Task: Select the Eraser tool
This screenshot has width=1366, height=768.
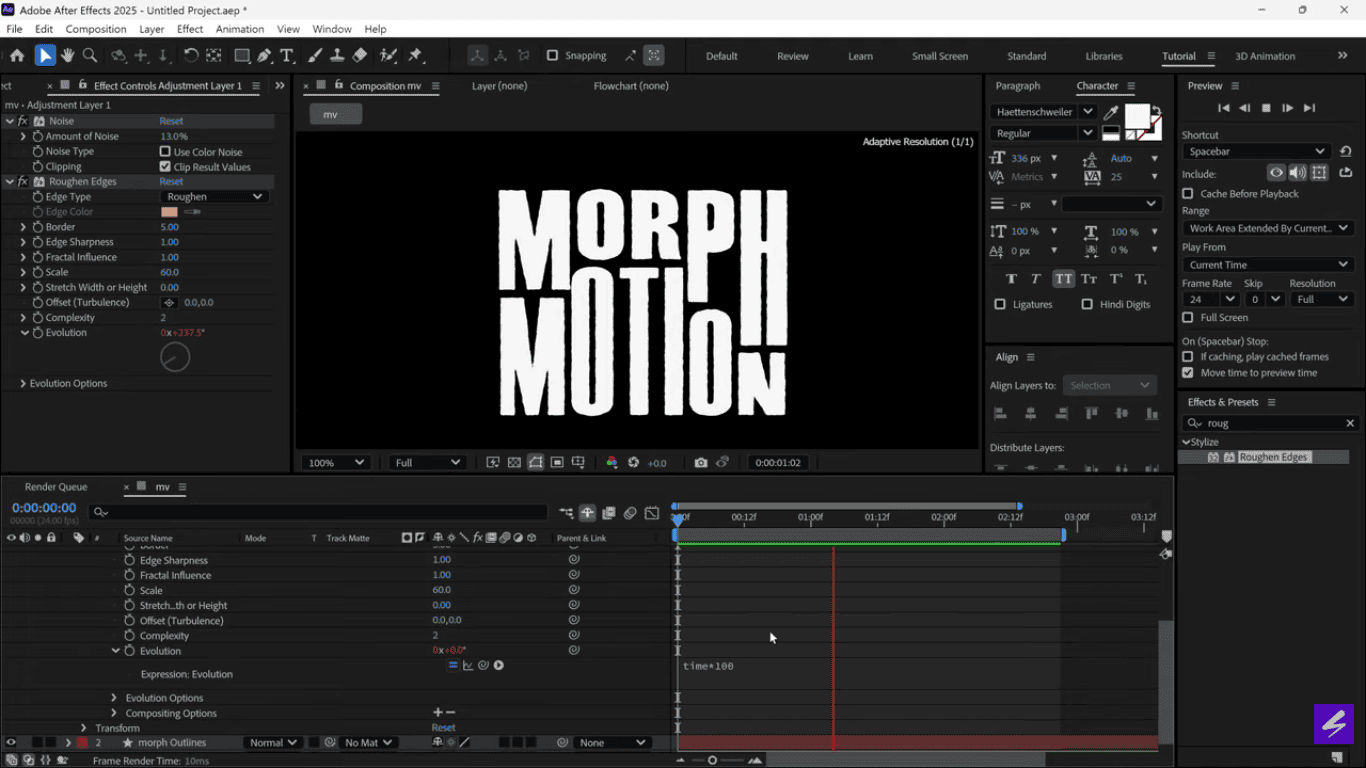Action: pyautogui.click(x=360, y=56)
